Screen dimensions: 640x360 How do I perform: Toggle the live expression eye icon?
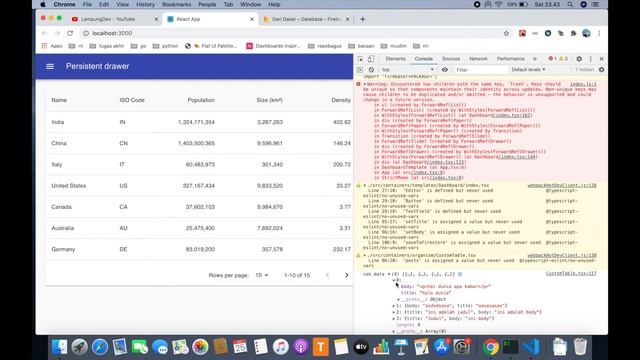pyautogui.click(x=444, y=70)
